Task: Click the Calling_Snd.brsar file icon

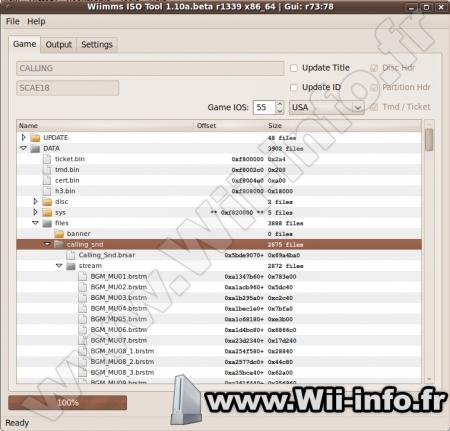Action: pyautogui.click(x=71, y=255)
